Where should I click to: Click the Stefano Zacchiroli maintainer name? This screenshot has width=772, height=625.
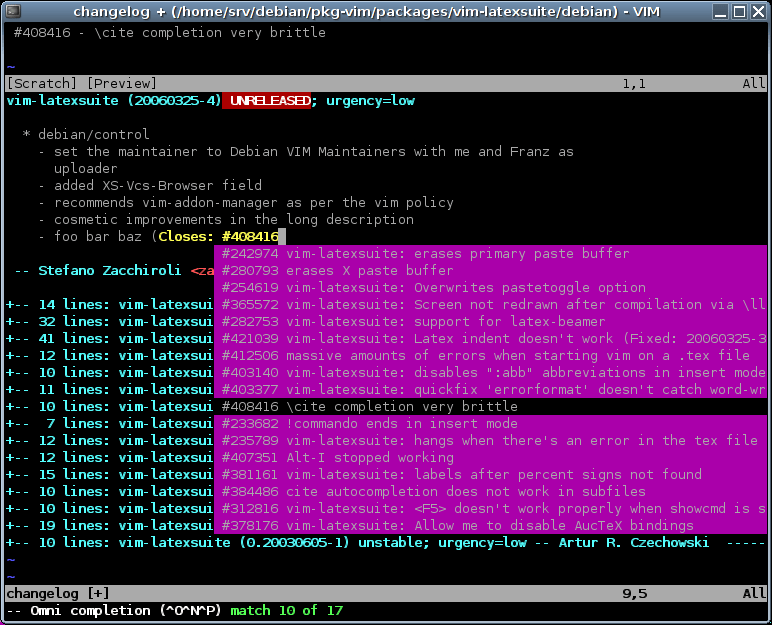tap(109, 270)
